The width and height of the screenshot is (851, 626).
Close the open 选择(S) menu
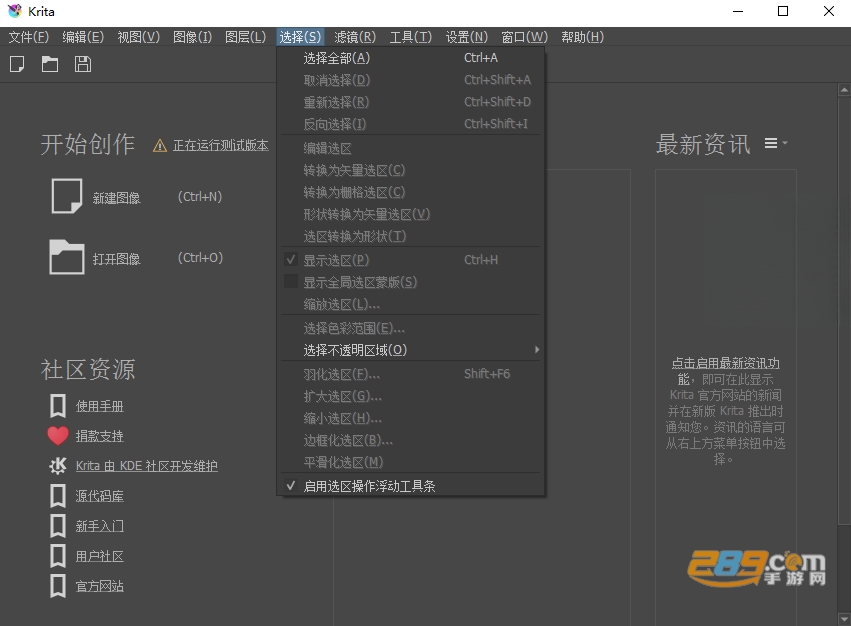pos(300,37)
